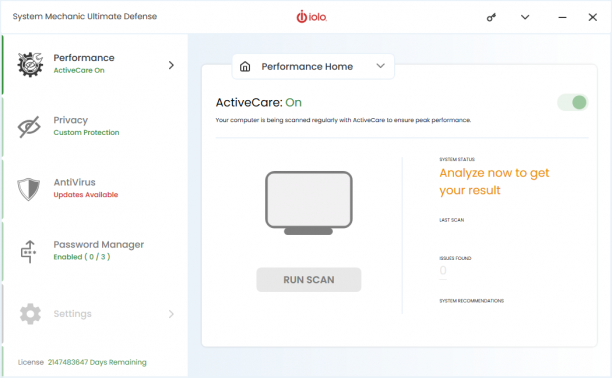Minimize the System Mechanic window

pyautogui.click(x=562, y=17)
